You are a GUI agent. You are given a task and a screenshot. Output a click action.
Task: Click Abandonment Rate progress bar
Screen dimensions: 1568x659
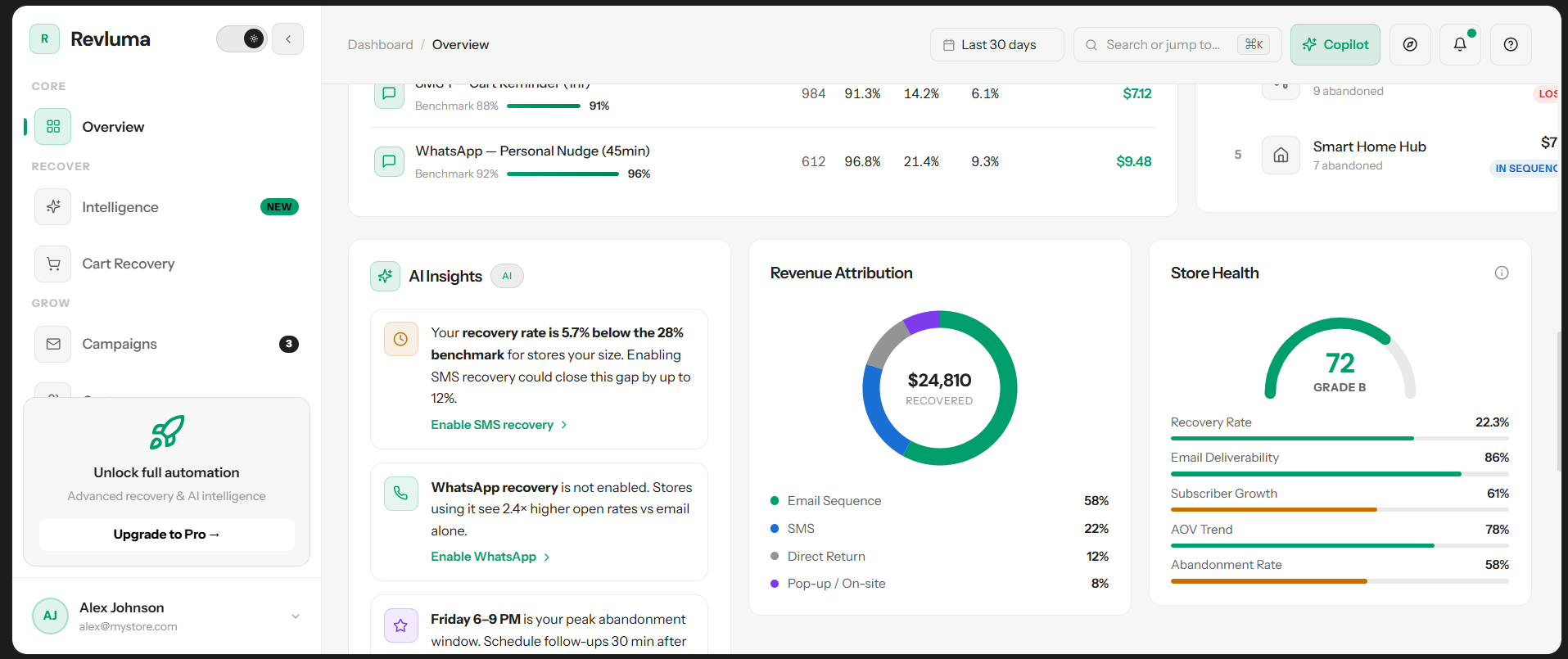click(x=1340, y=581)
